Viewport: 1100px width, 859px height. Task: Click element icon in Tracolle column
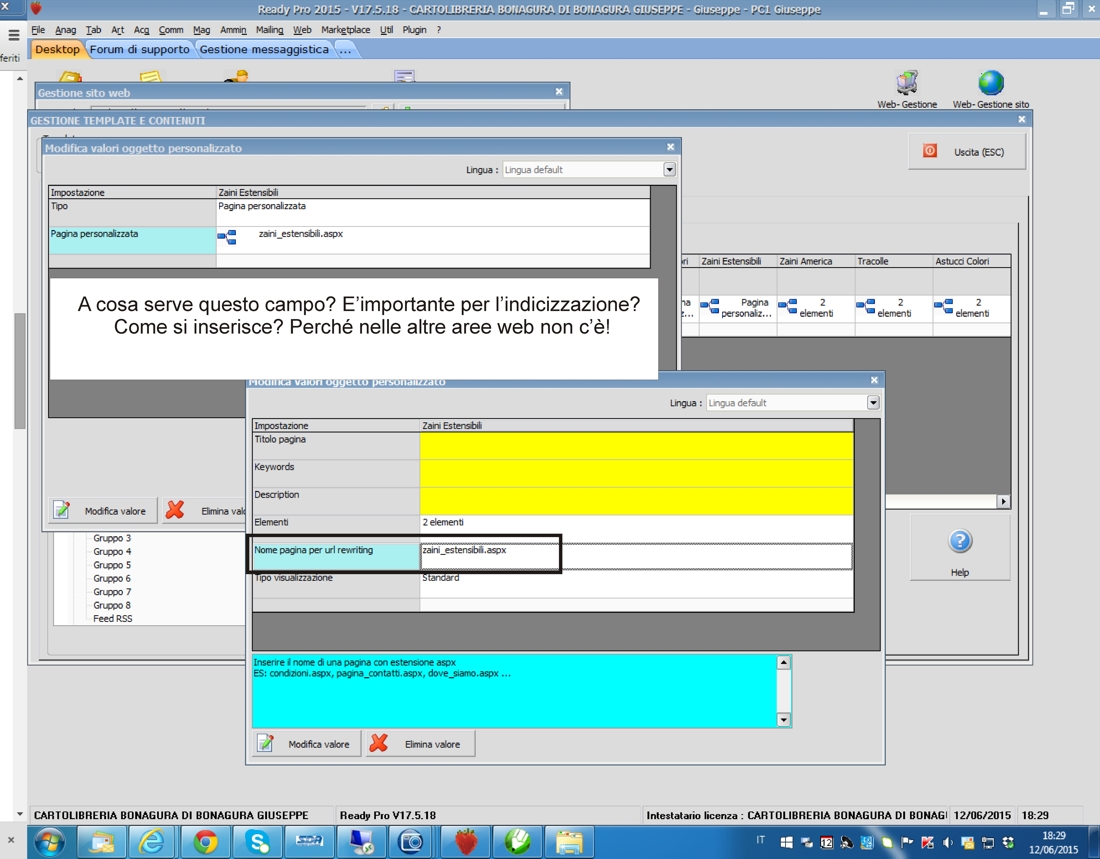tap(865, 306)
